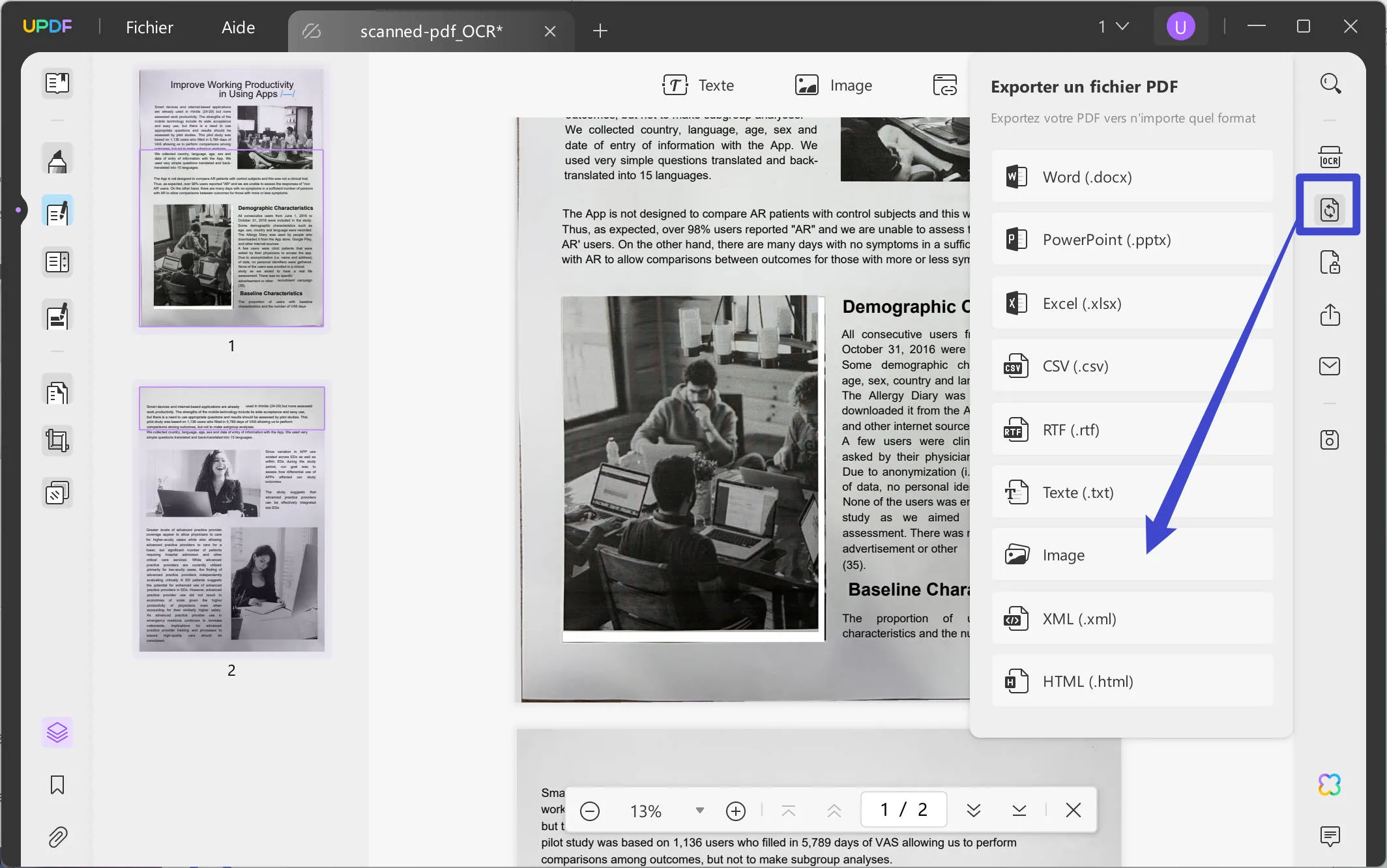Open the AI Assistant flower icon
This screenshot has height=868, width=1387.
tap(1330, 784)
